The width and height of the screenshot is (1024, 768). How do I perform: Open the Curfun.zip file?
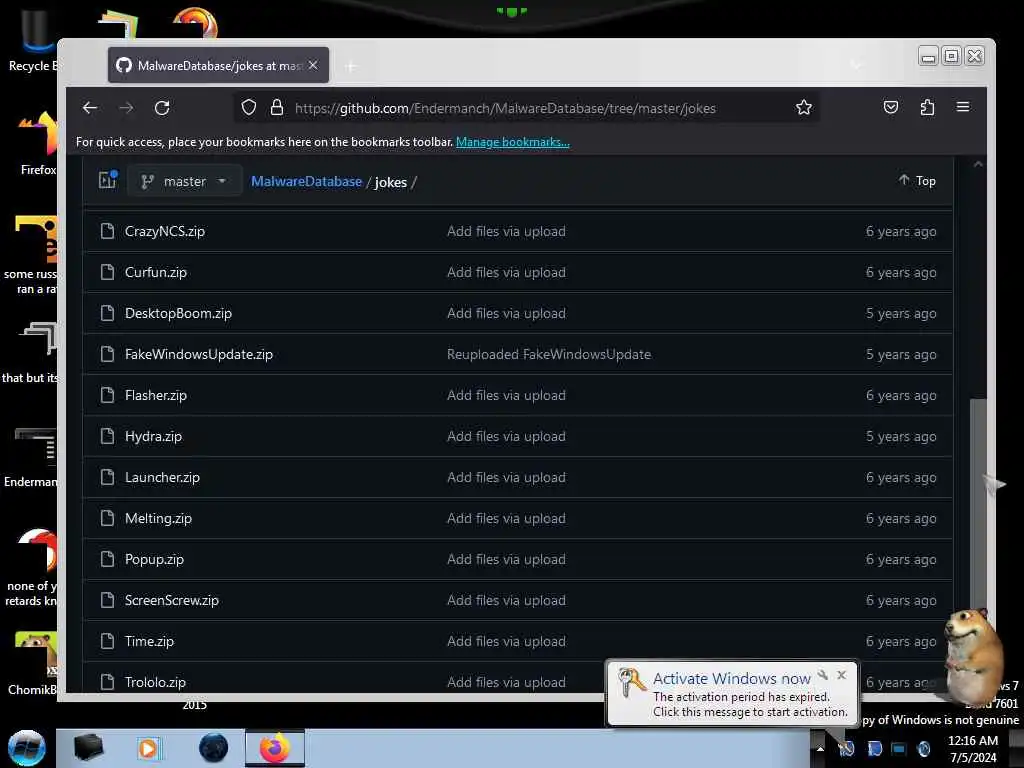point(155,272)
